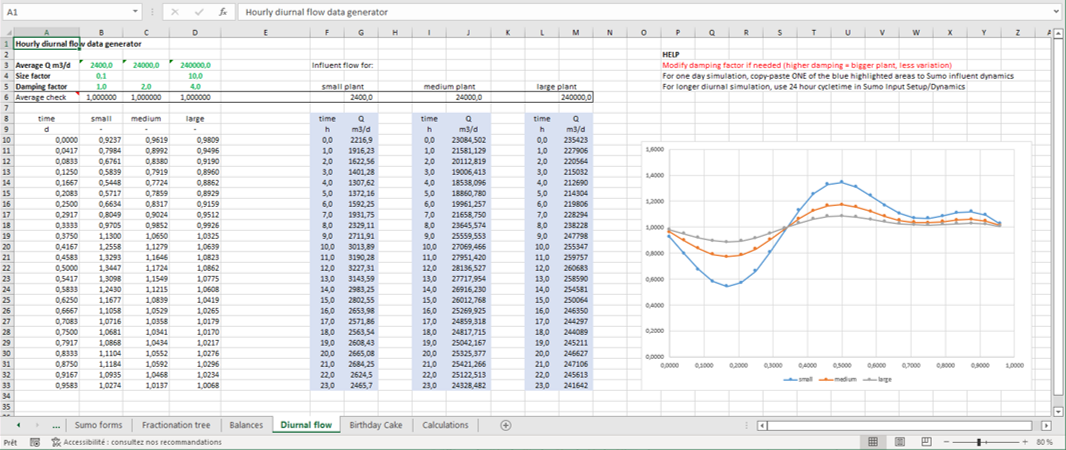Switch to Page Layout view icon
Viewport: 1066px width, 450px height.
pos(901,441)
